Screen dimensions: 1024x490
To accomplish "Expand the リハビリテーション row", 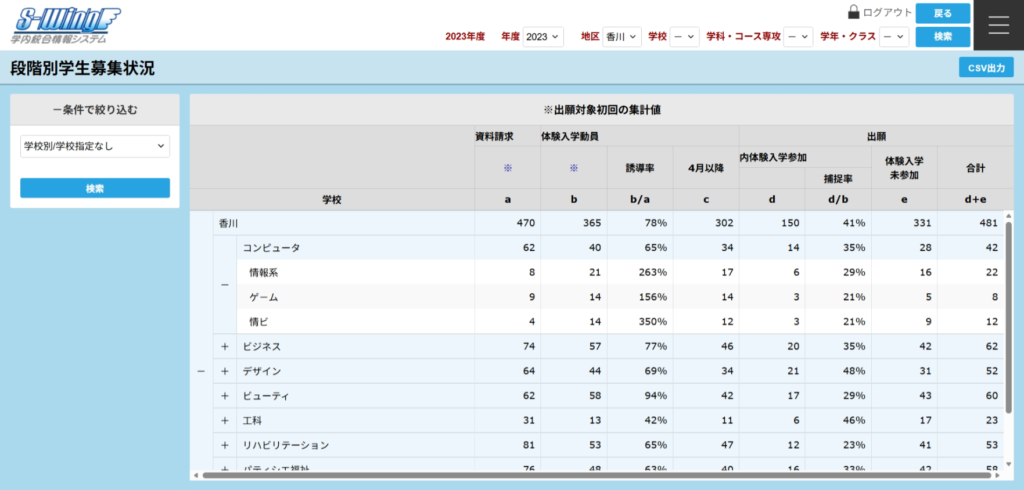I will 225,445.
